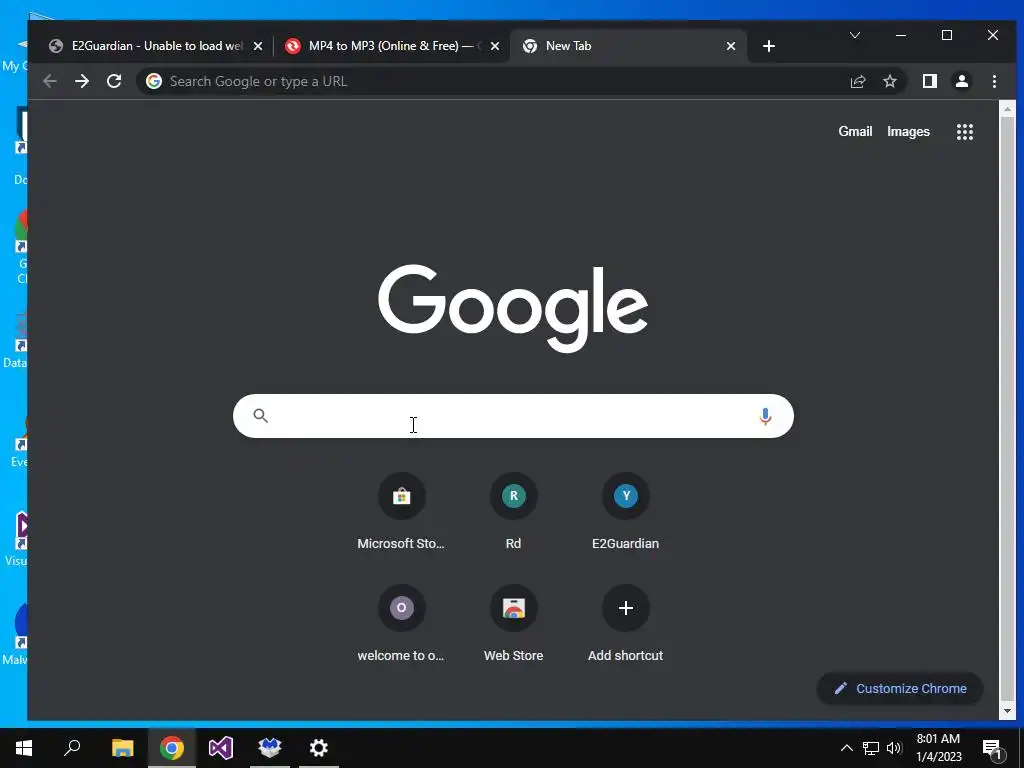Screen dimensions: 1024x768
Task: Open the E2Guardian shortcut tile
Action: 626,511
